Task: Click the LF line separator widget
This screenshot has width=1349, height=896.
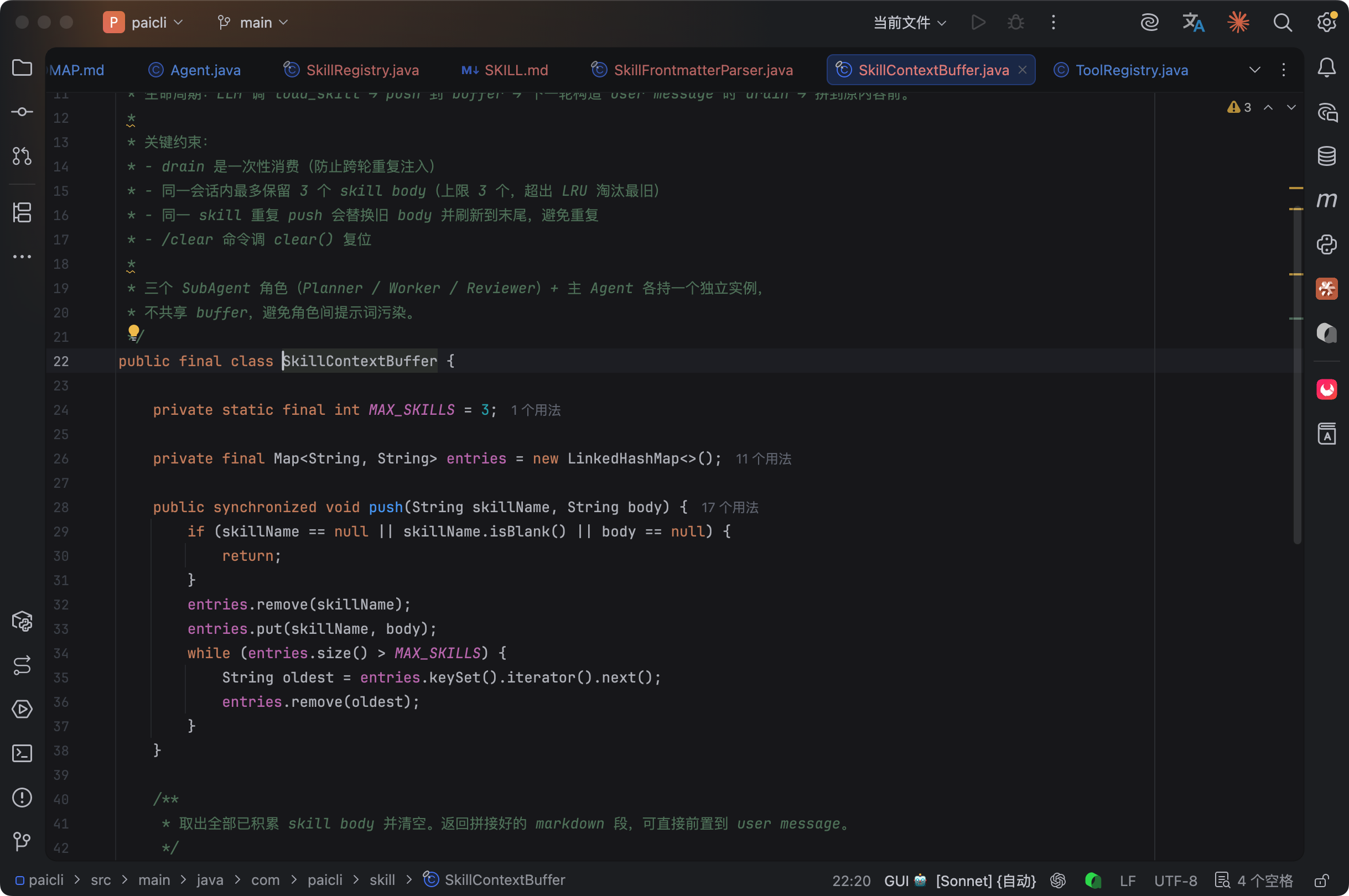Action: pos(1128,881)
